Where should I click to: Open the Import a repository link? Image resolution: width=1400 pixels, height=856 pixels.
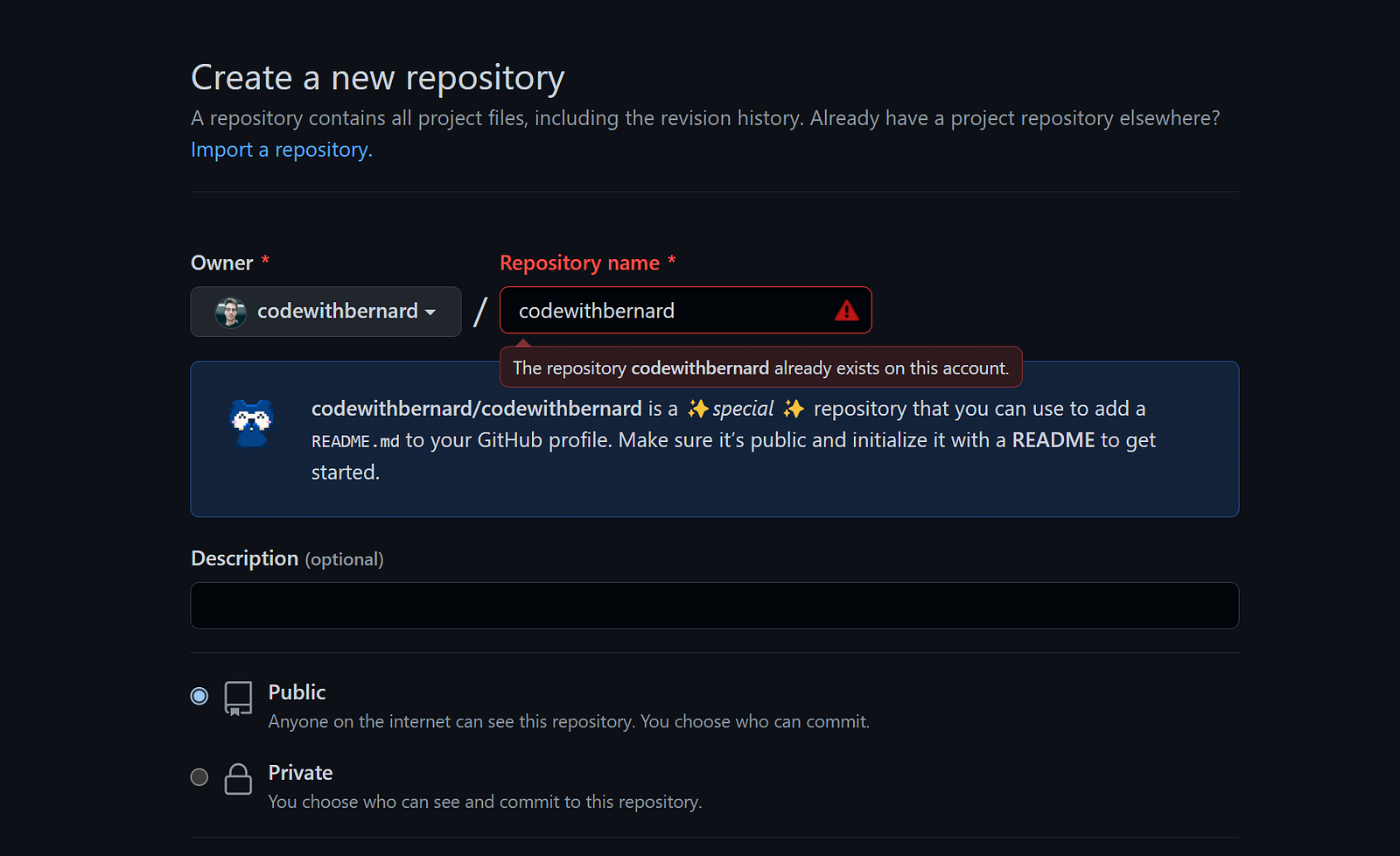(x=282, y=150)
